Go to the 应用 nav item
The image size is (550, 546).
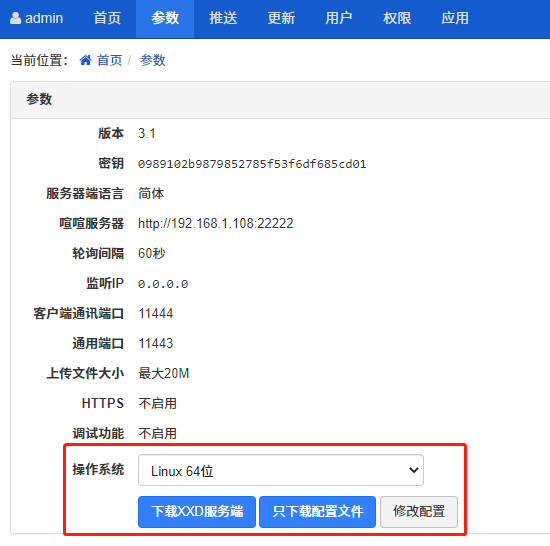click(455, 18)
